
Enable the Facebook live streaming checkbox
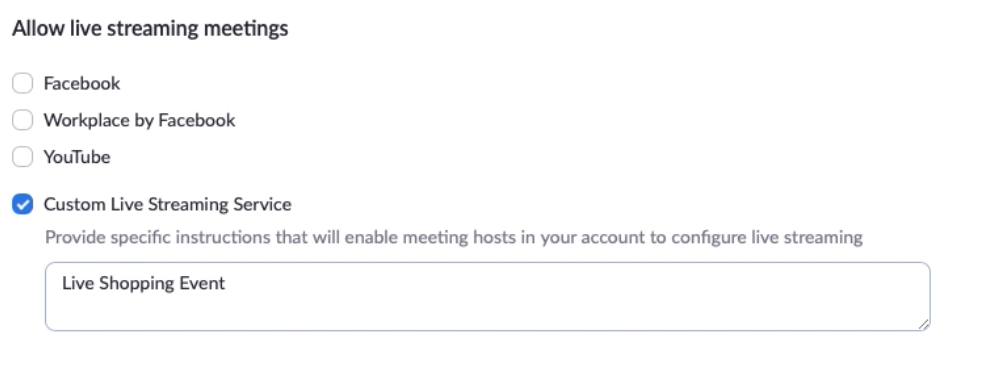(23, 83)
